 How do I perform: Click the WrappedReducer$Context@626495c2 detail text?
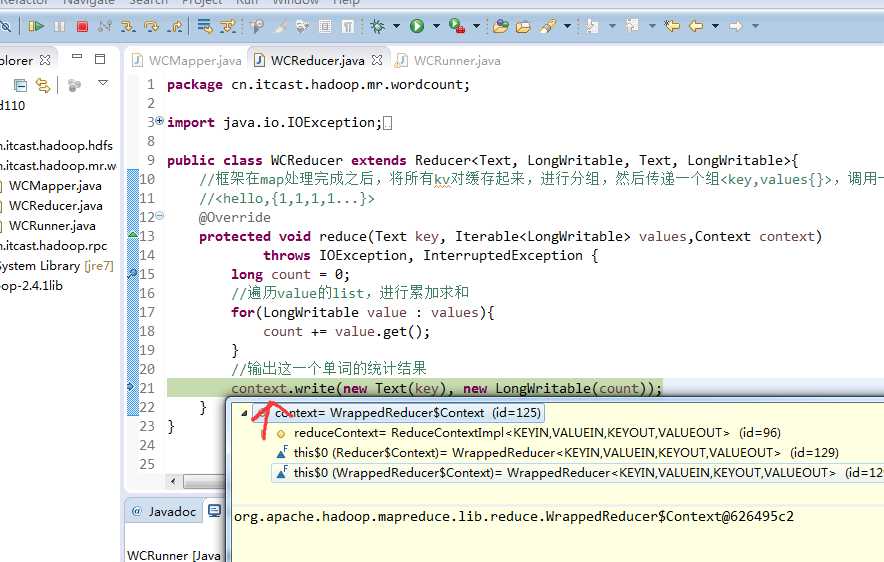[514, 516]
